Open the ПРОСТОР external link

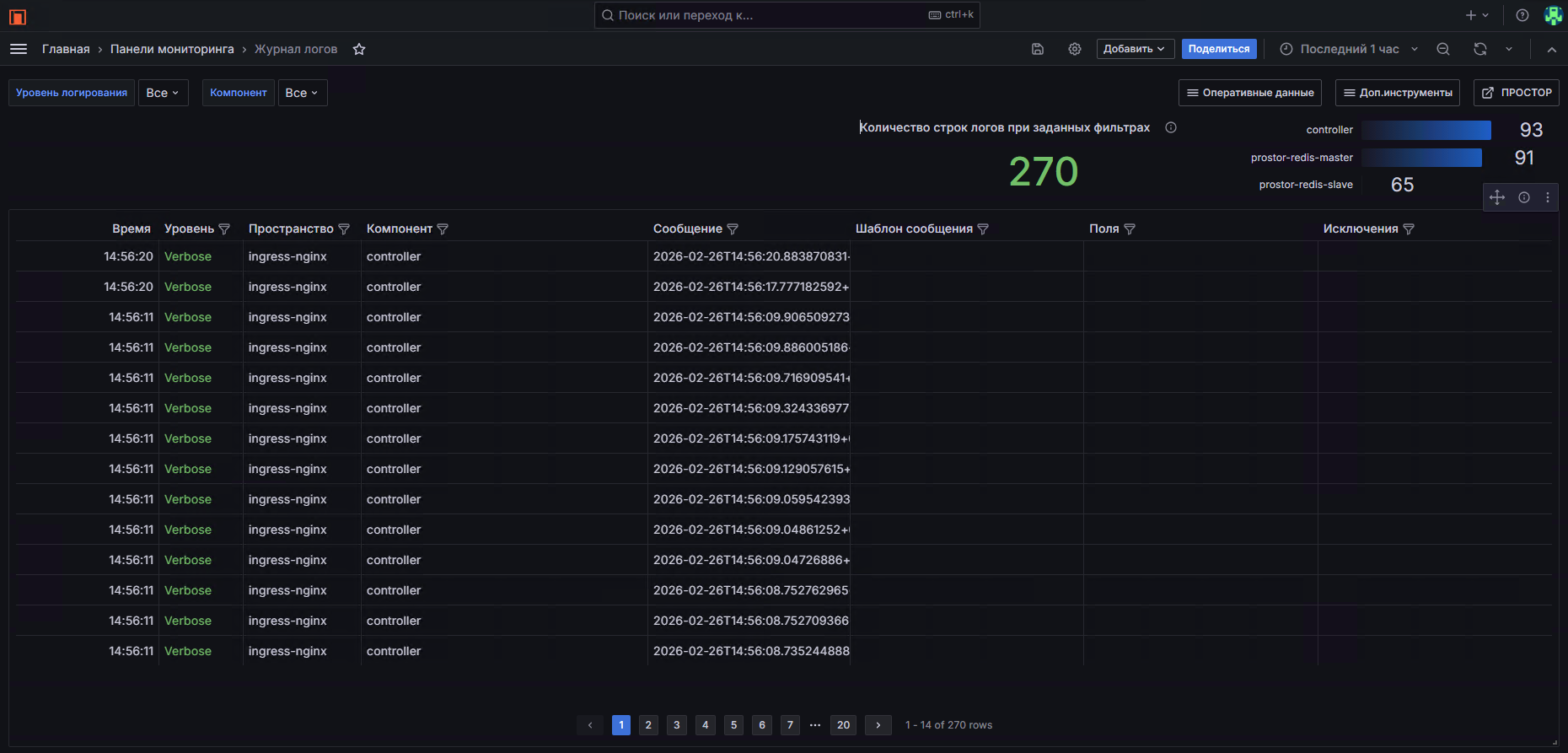tap(1517, 93)
